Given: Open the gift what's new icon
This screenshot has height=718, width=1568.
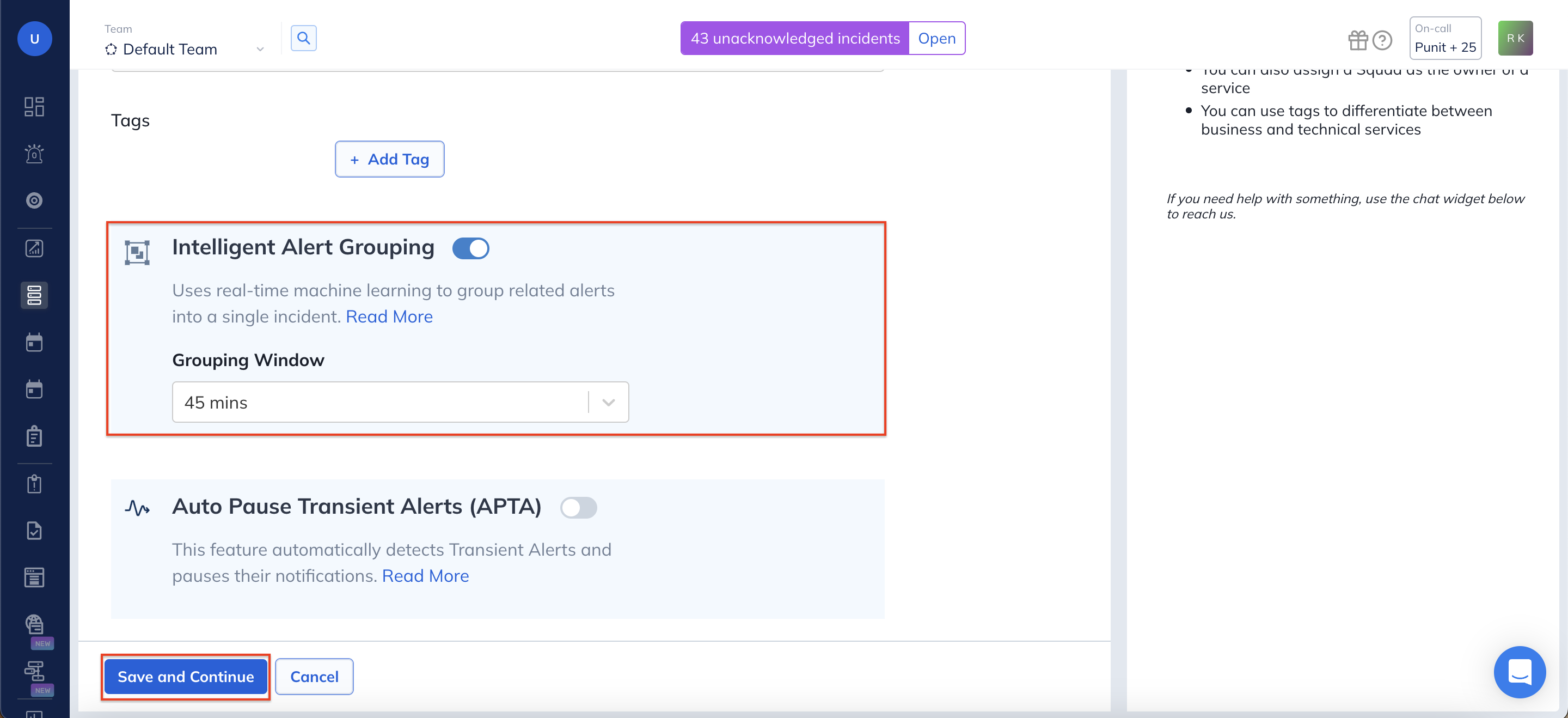Looking at the screenshot, I should tap(1357, 40).
